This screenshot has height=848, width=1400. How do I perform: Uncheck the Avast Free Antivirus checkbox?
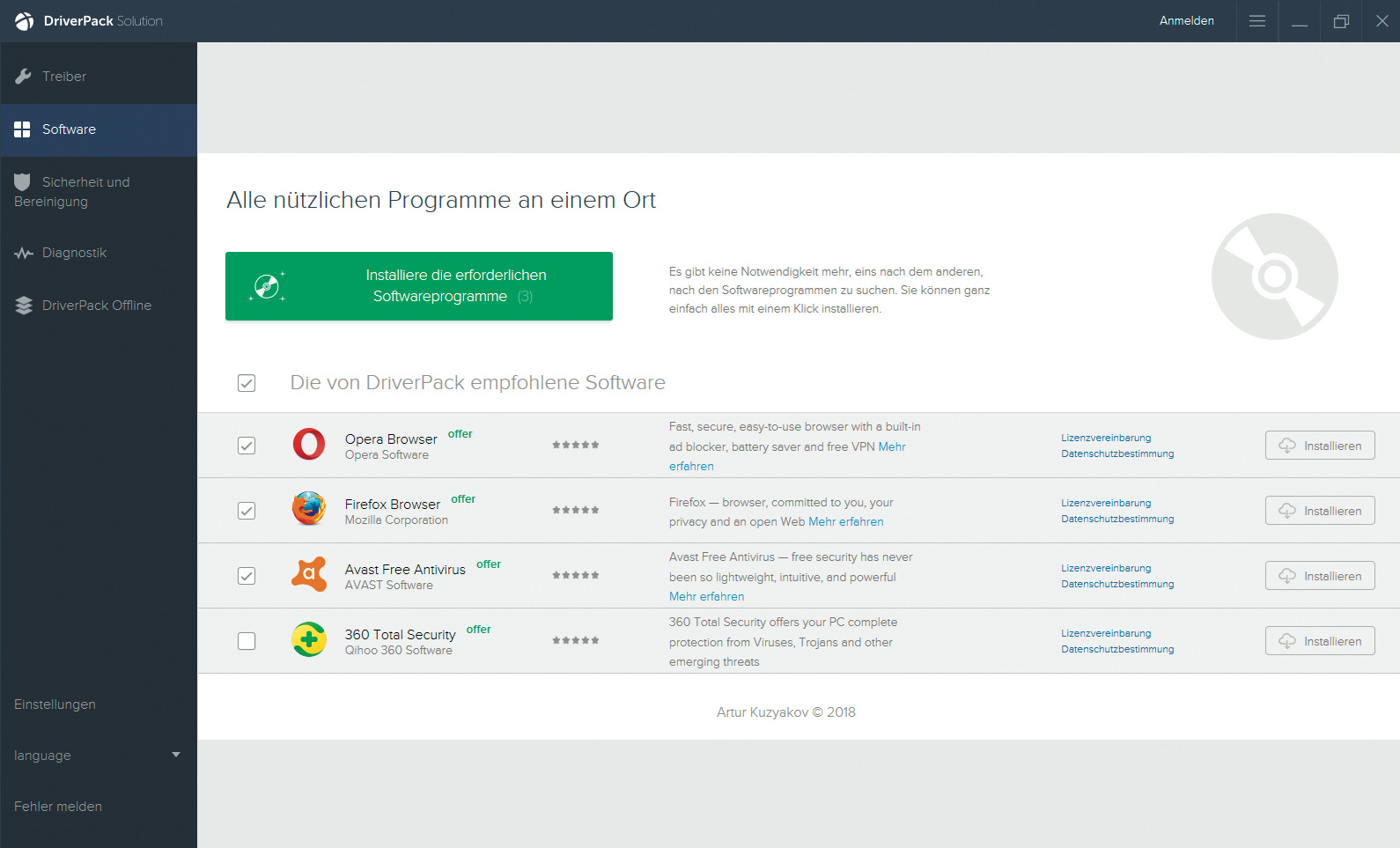point(247,576)
